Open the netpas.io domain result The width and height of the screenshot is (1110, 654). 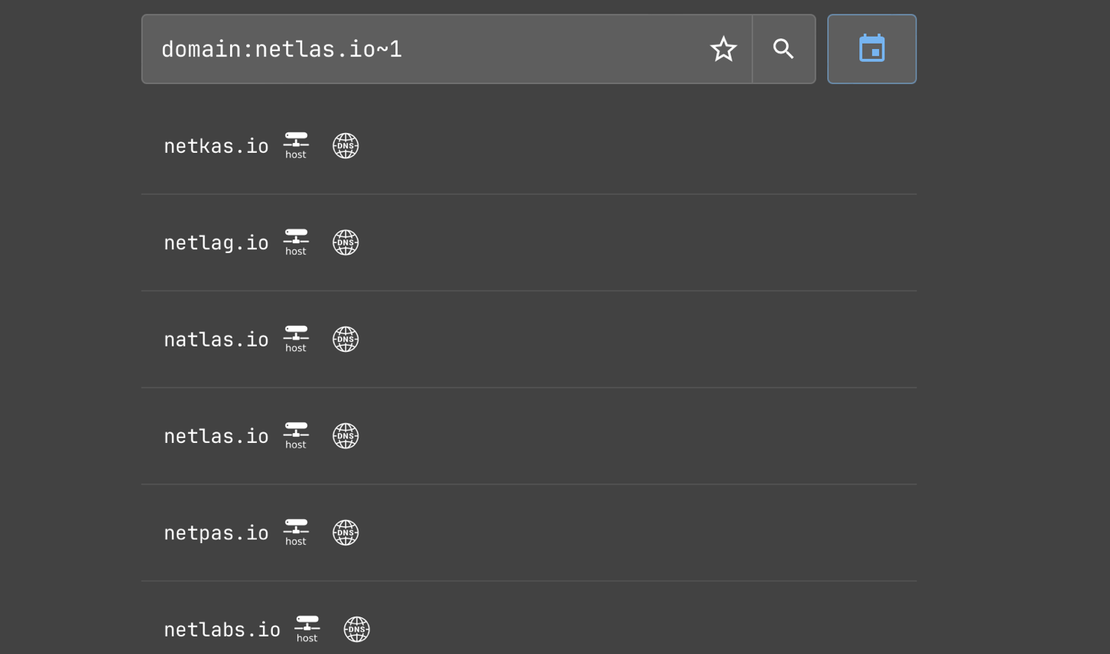coord(216,532)
